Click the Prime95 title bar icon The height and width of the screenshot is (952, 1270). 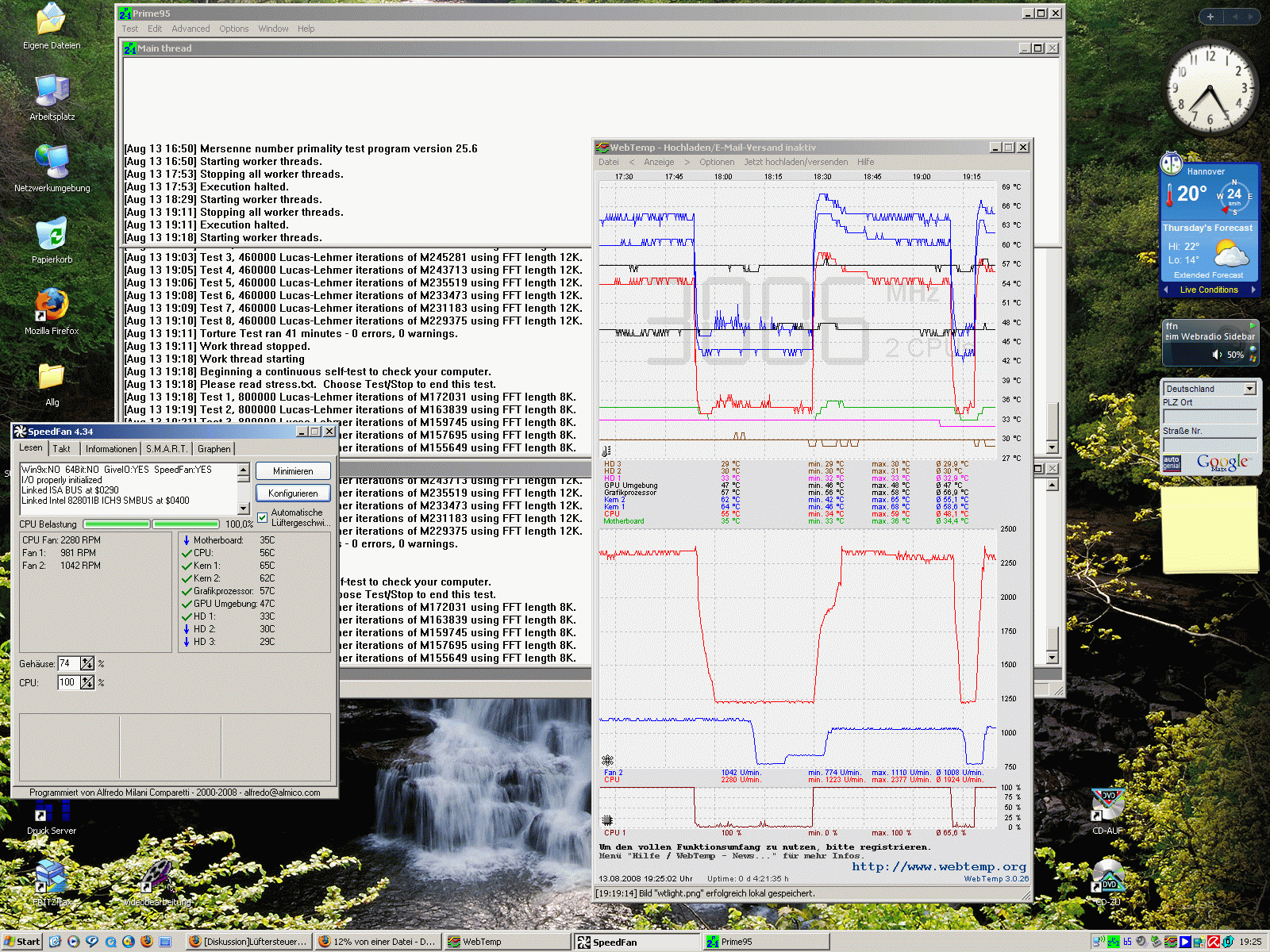click(125, 13)
